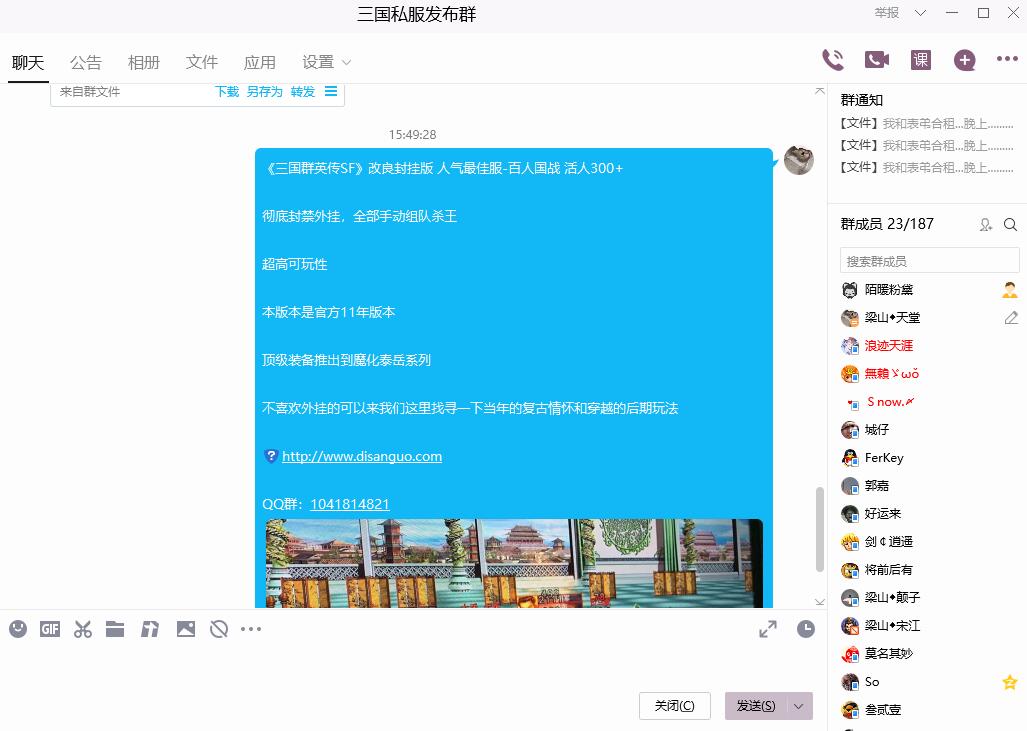Image resolution: width=1027 pixels, height=731 pixels.
Task: Click the owner badge beside 陌暖粉黛
Action: point(1010,290)
